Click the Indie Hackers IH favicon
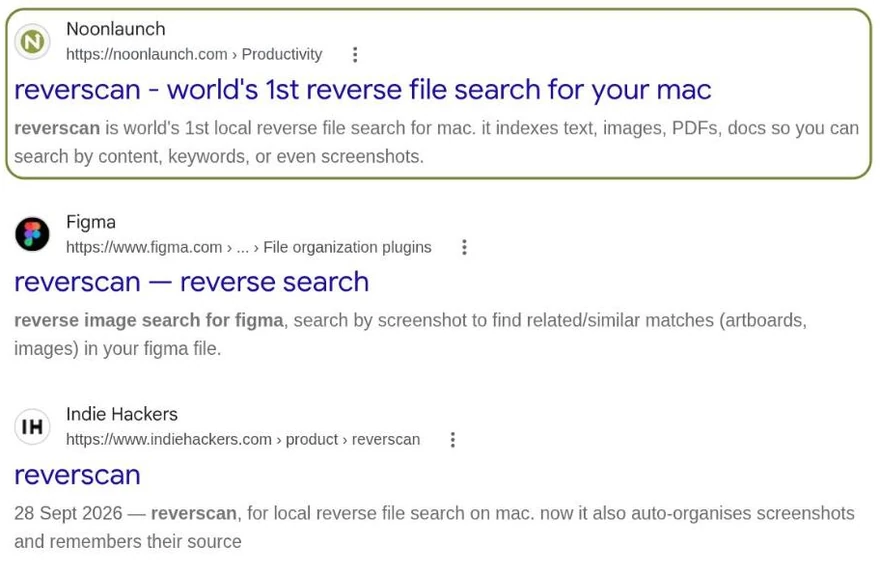Image resolution: width=880 pixels, height=573 pixels. coord(32,427)
